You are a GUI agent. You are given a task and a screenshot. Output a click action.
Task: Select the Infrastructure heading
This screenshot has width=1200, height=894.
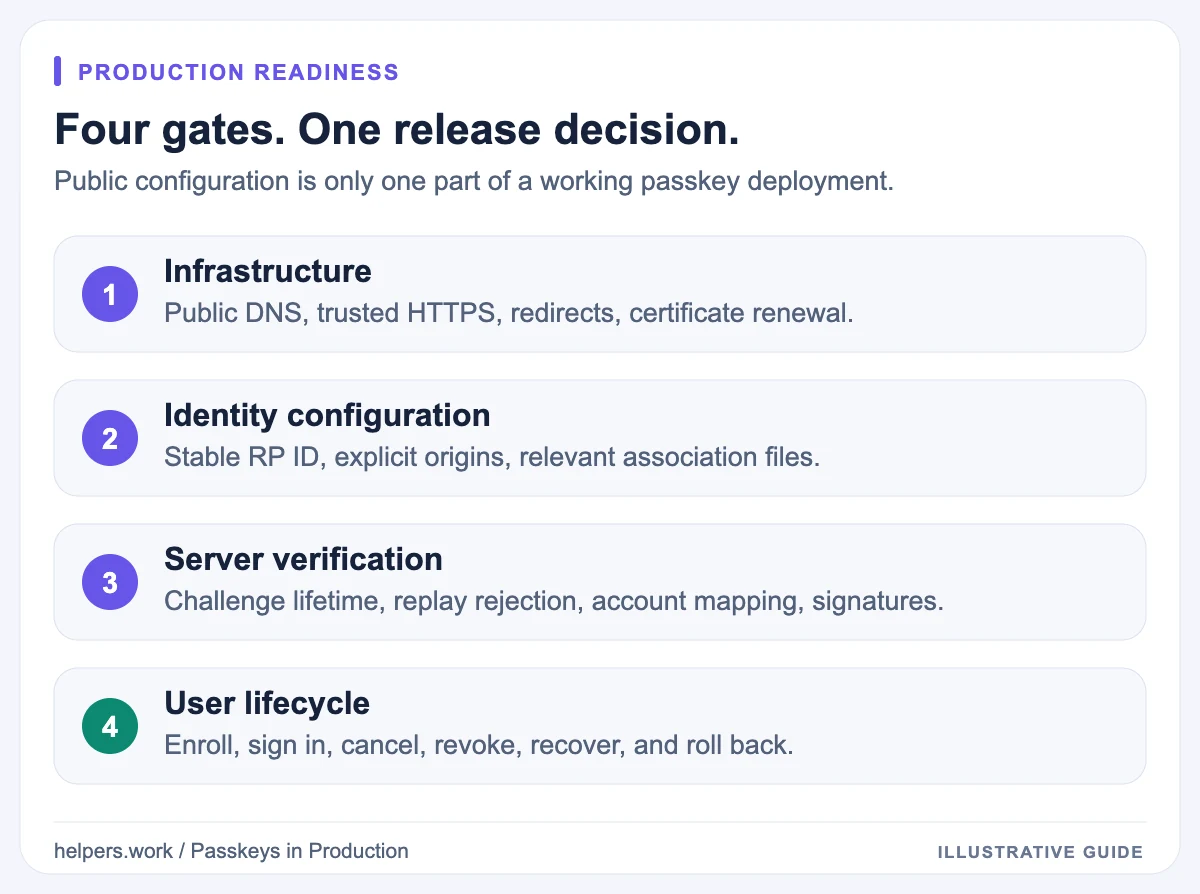click(x=268, y=271)
